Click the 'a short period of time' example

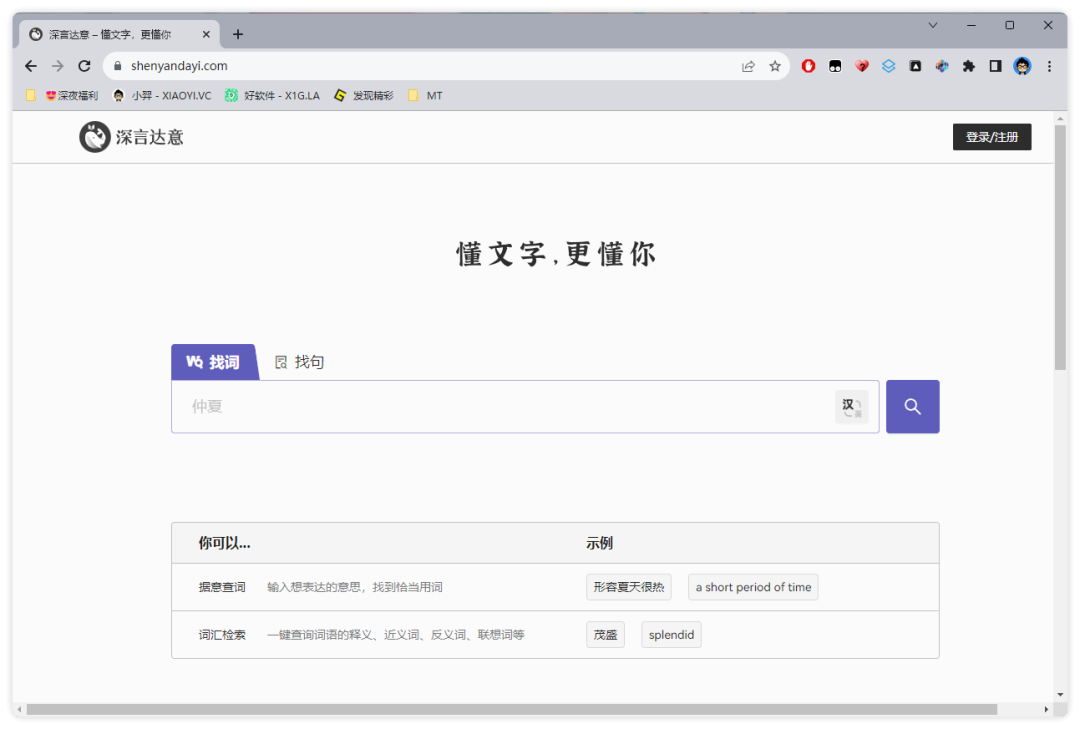pyautogui.click(x=753, y=587)
